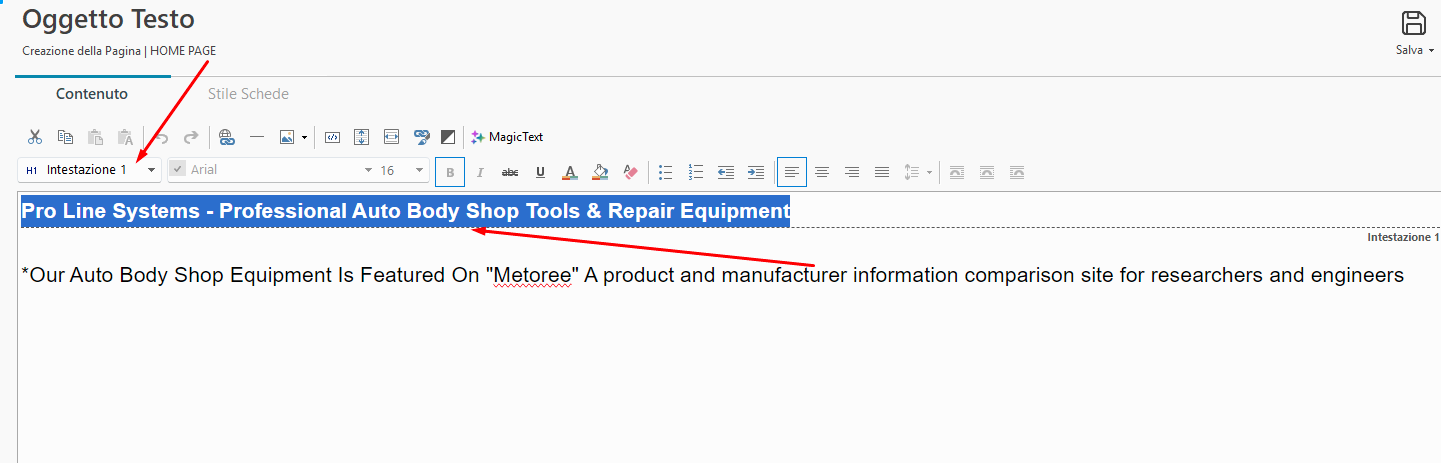Toggle Underline formatting
The image size is (1441, 463).
(x=540, y=172)
